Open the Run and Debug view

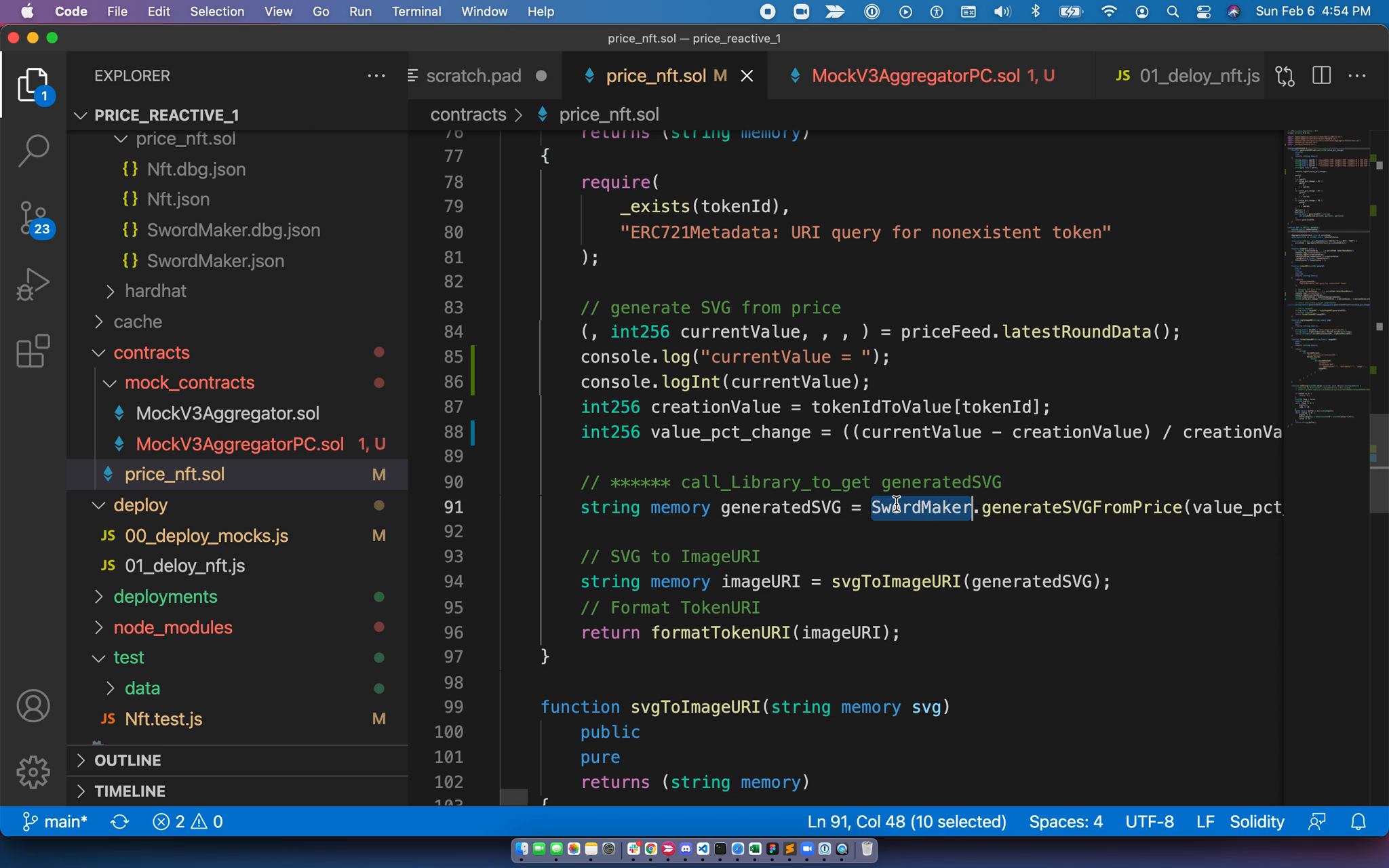[33, 284]
